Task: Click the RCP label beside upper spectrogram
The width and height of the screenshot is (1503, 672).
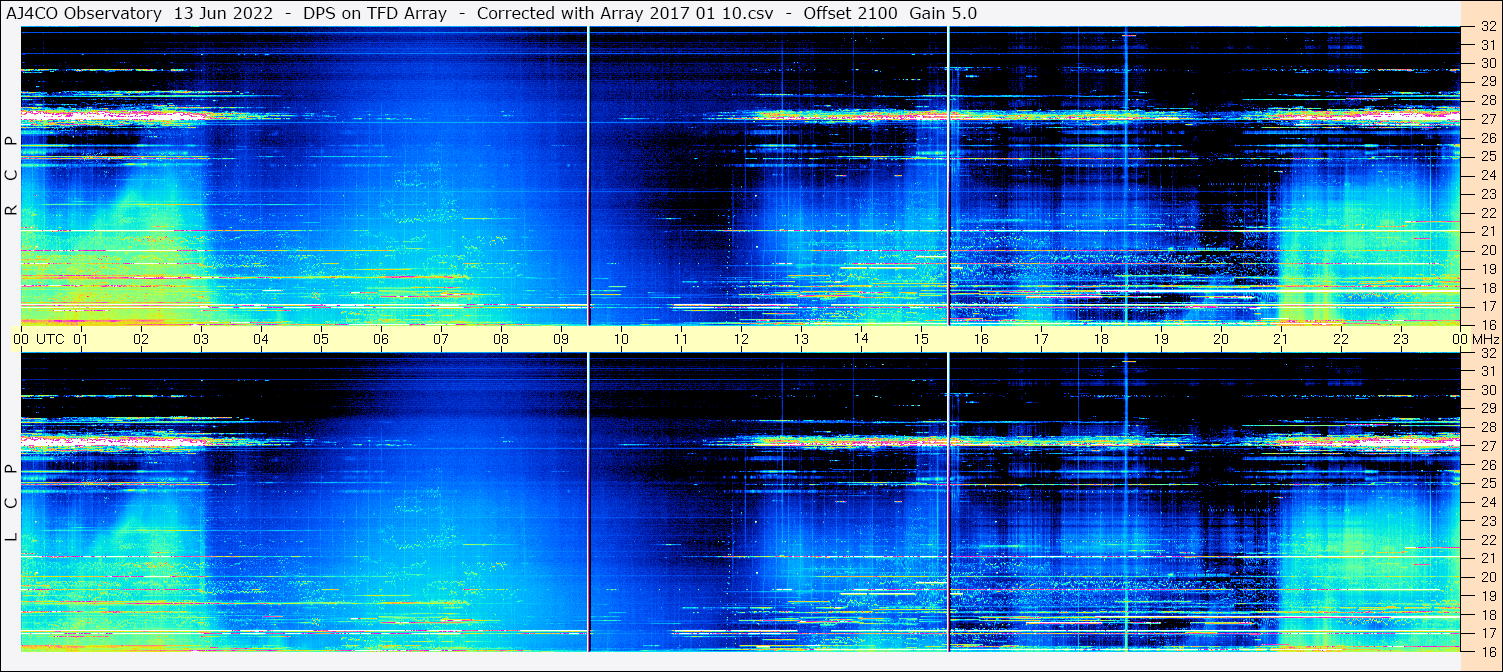Action: [x=12, y=175]
